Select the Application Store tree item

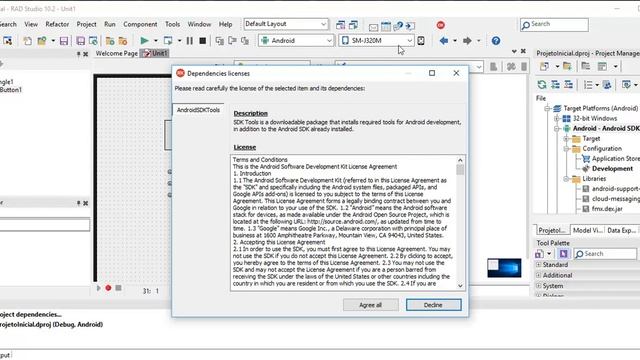[x=615, y=158]
